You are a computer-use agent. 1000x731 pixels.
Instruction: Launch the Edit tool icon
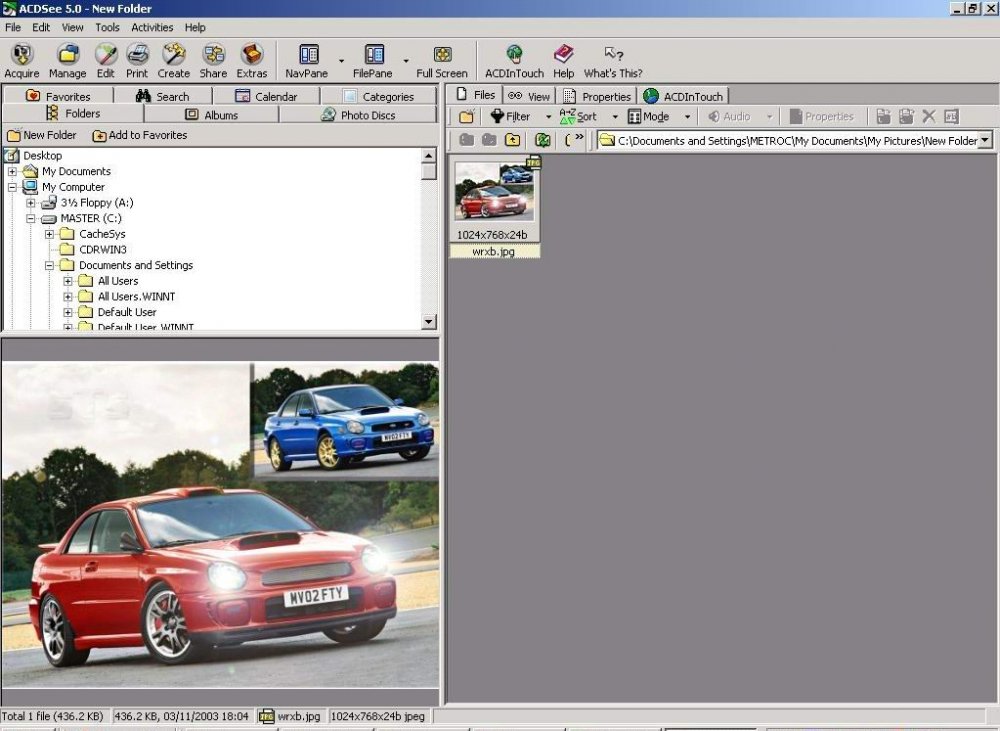[x=106, y=61]
